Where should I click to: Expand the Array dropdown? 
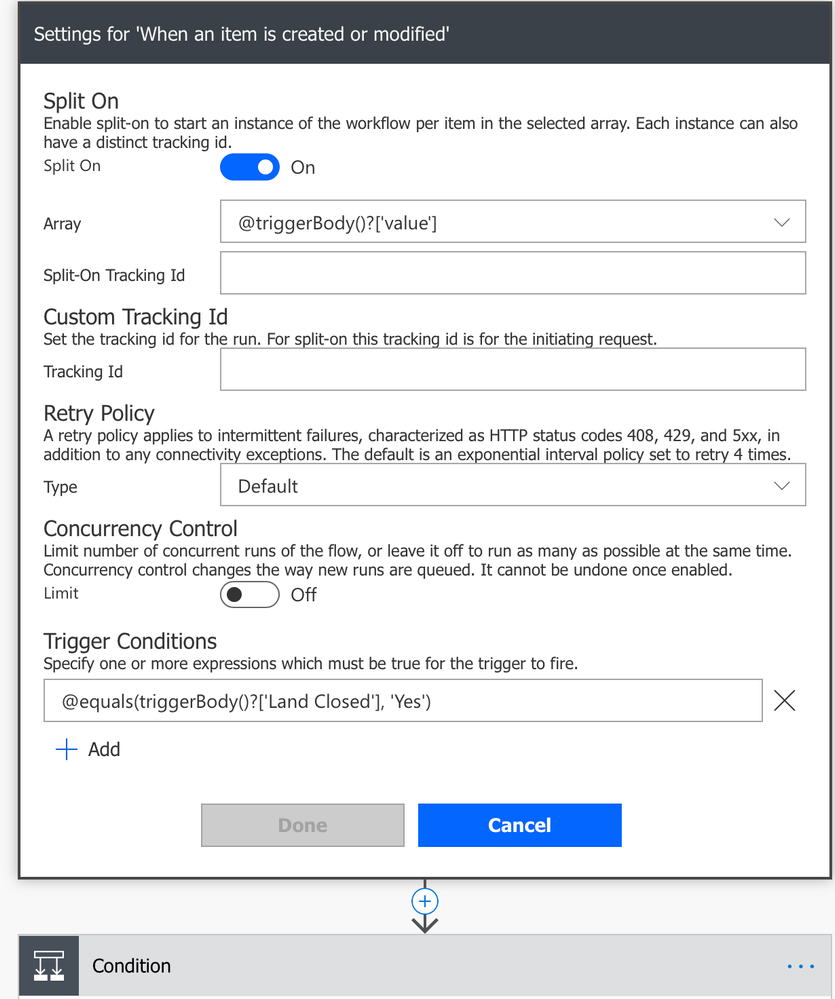pos(782,221)
